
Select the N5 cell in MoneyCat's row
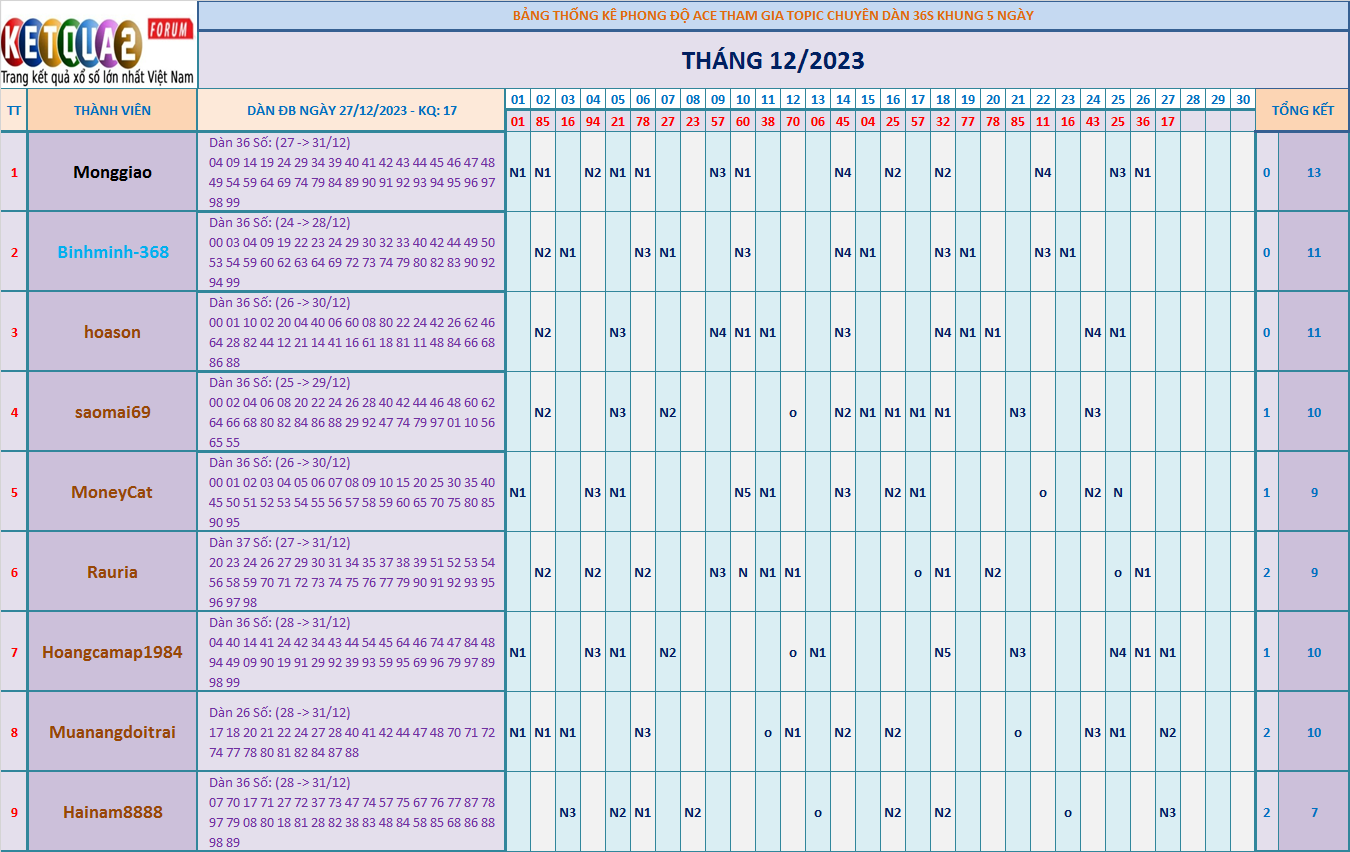click(x=743, y=492)
